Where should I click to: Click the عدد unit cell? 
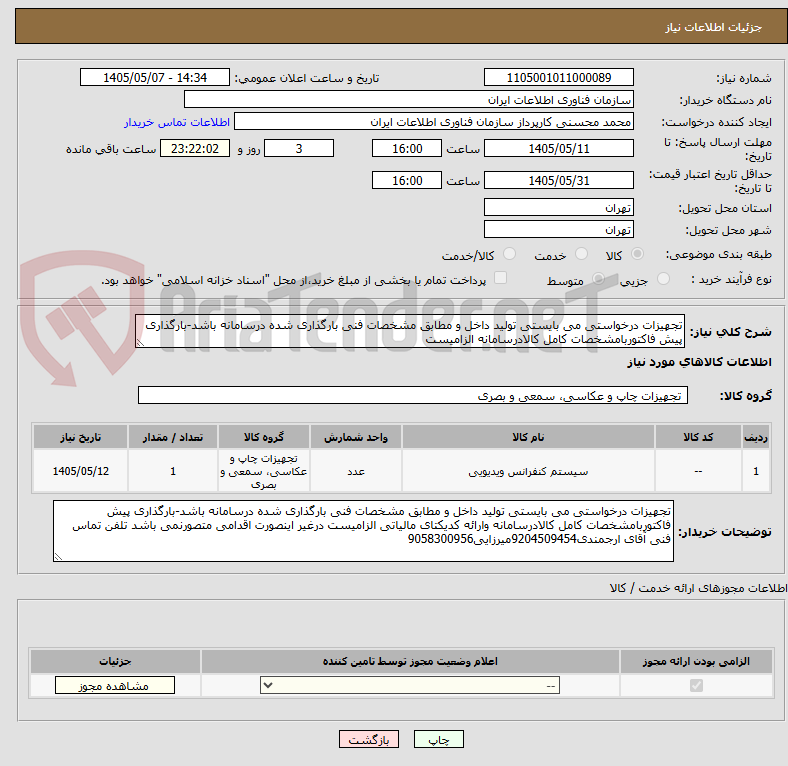click(x=356, y=471)
